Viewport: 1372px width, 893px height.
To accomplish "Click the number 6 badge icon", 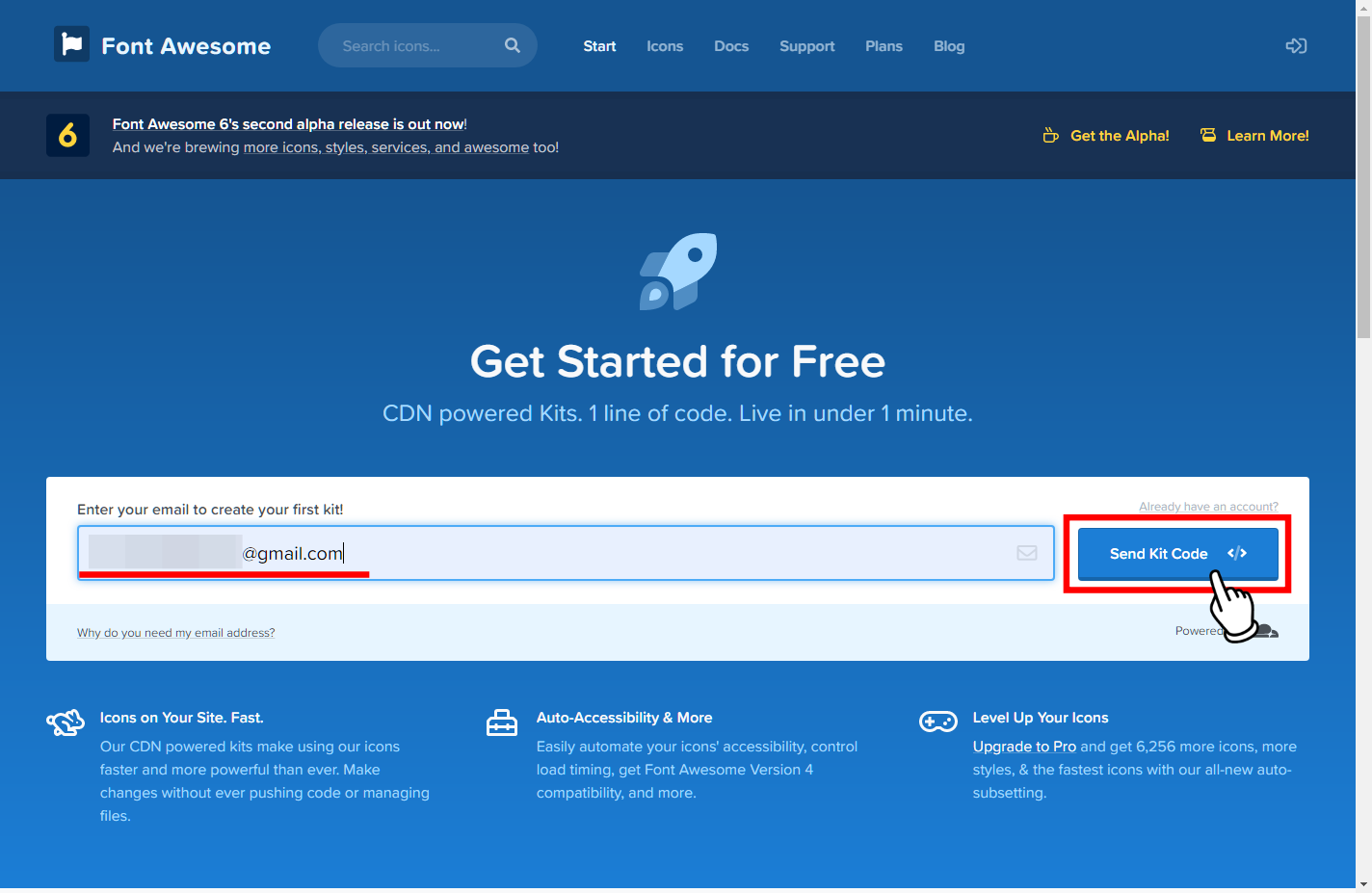I will pos(67,135).
